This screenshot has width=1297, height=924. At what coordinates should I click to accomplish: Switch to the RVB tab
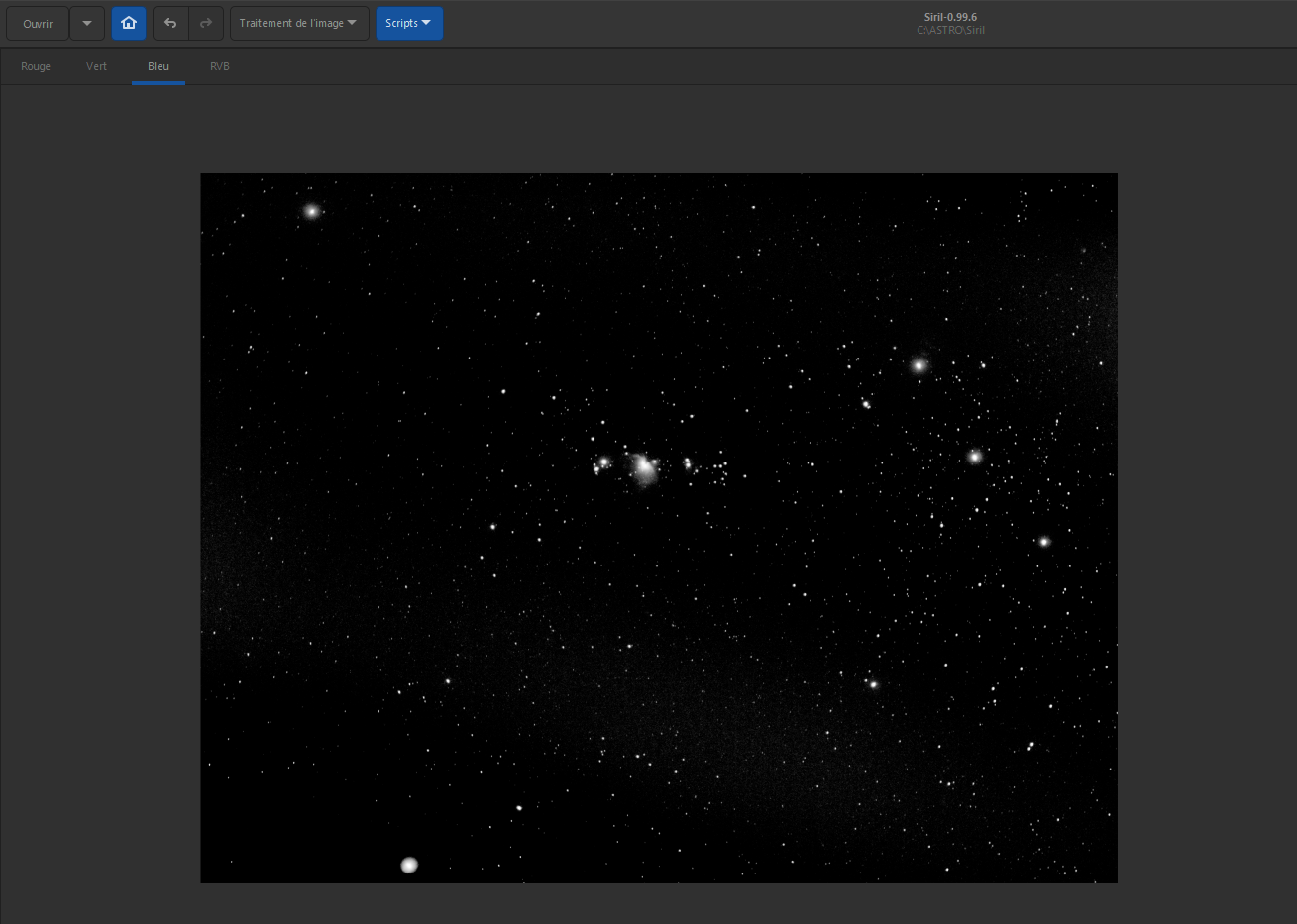(220, 66)
